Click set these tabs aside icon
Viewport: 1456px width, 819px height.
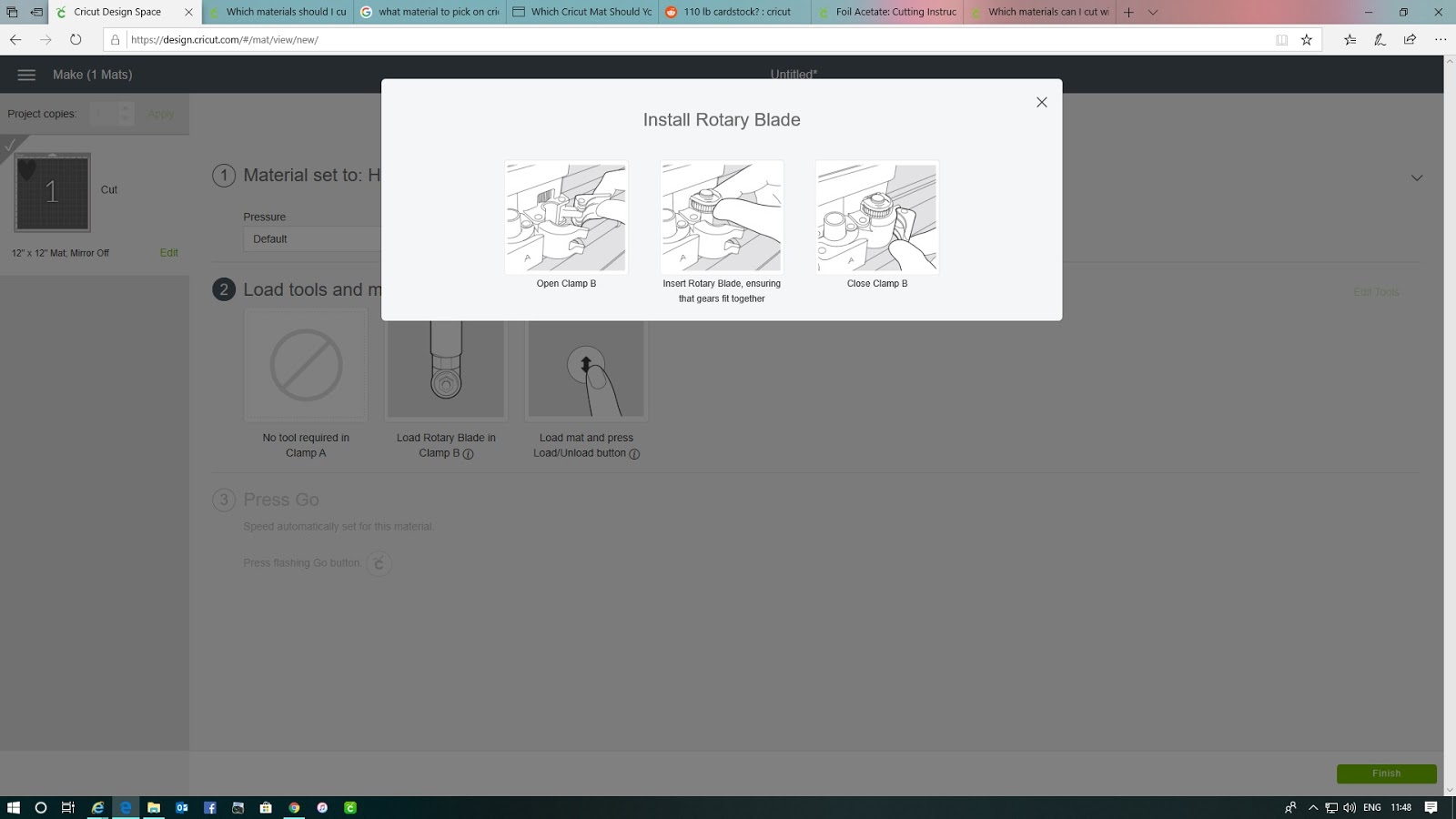tap(36, 12)
